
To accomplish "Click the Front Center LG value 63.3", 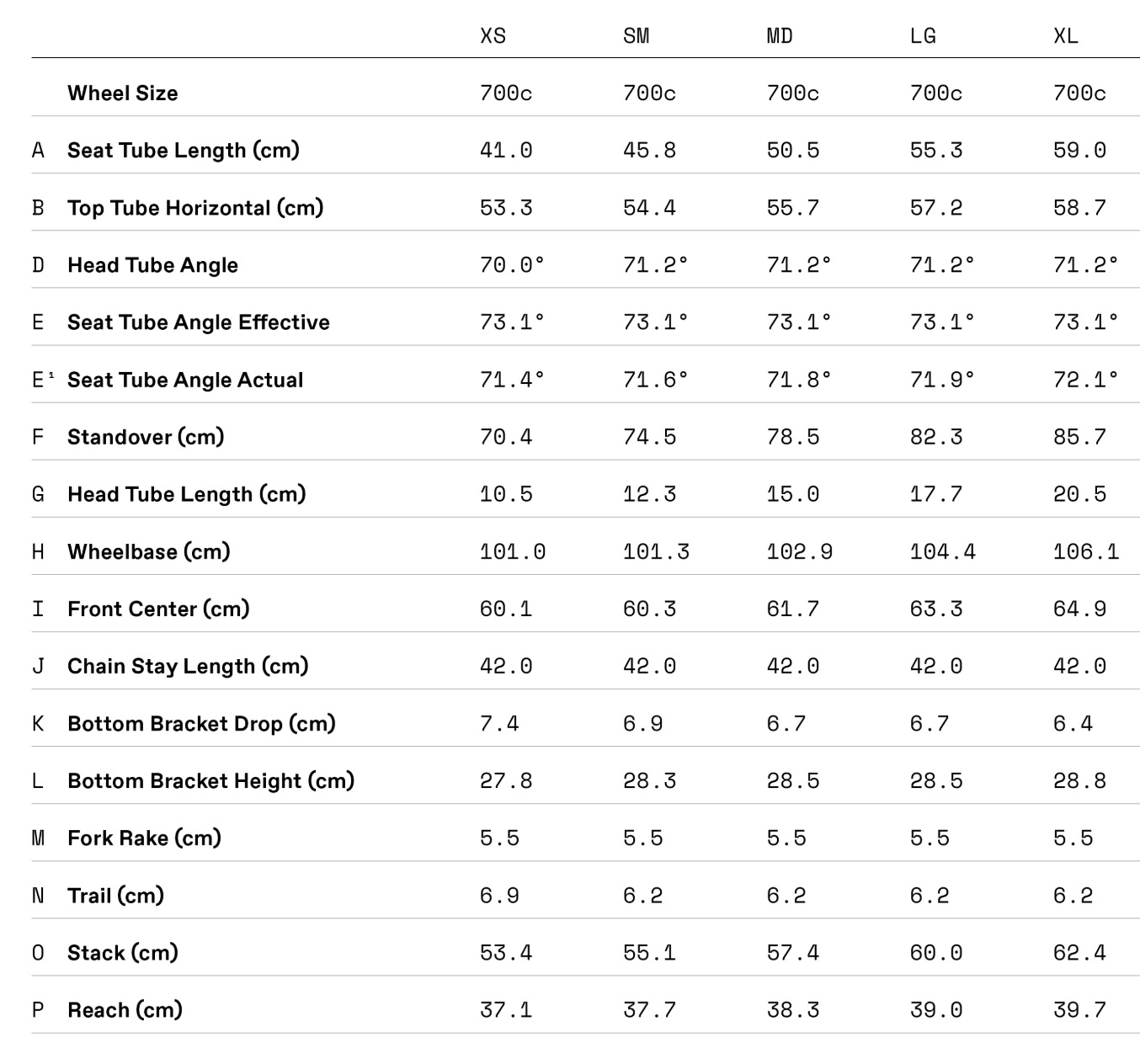I will [936, 609].
